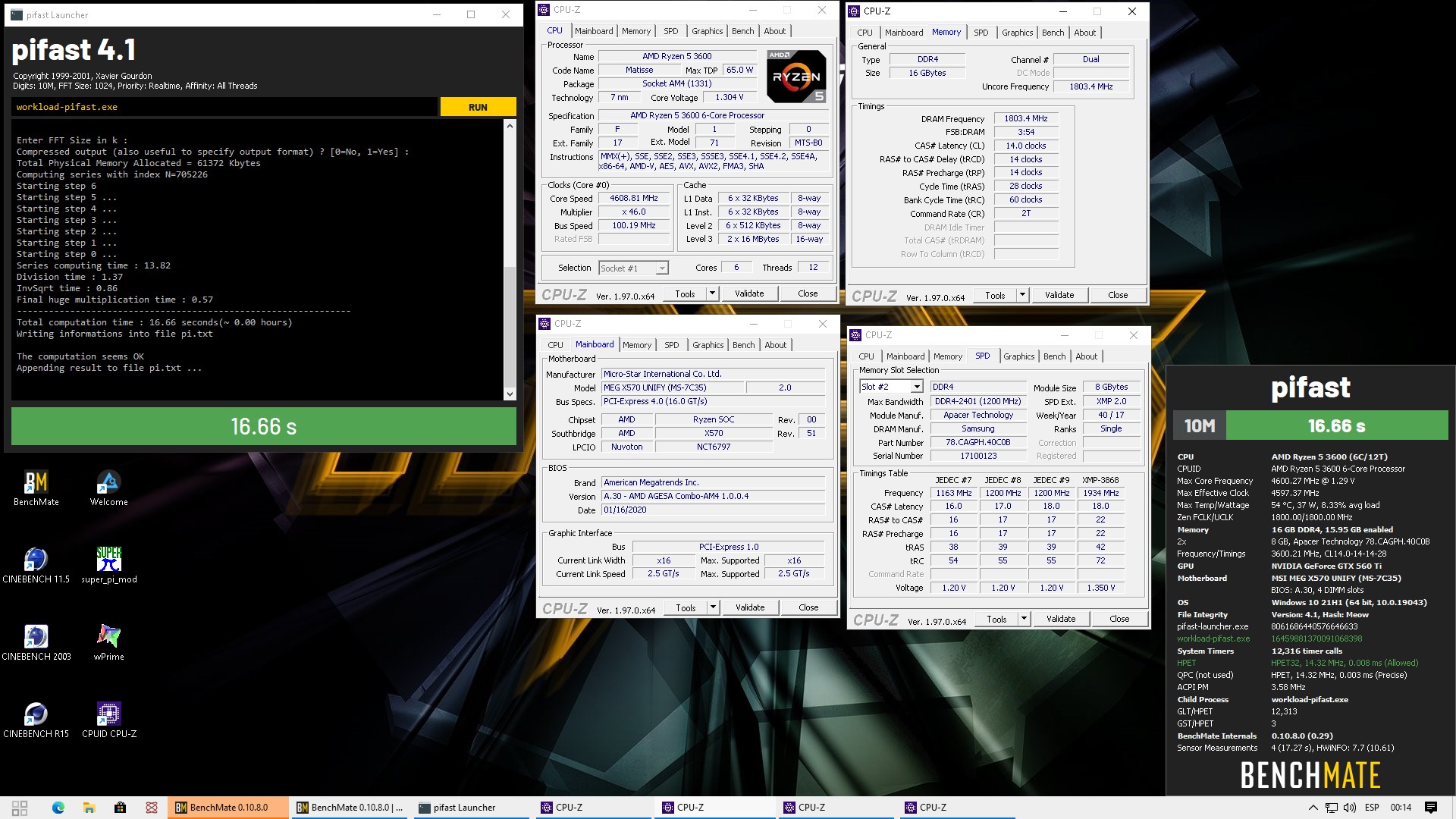Click the pifast console scrollbar down arrow
Screen dimensions: 1456x819
click(510, 394)
